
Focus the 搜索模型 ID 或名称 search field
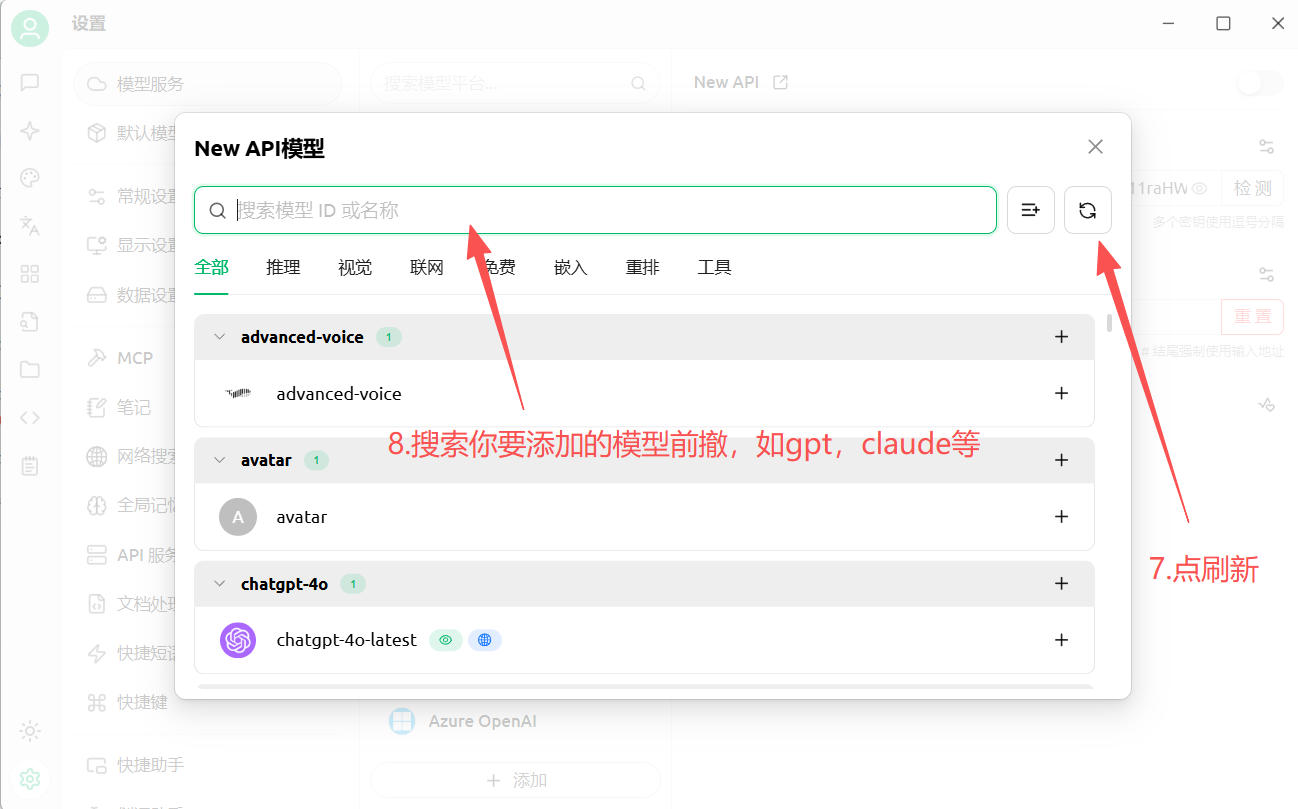click(600, 210)
